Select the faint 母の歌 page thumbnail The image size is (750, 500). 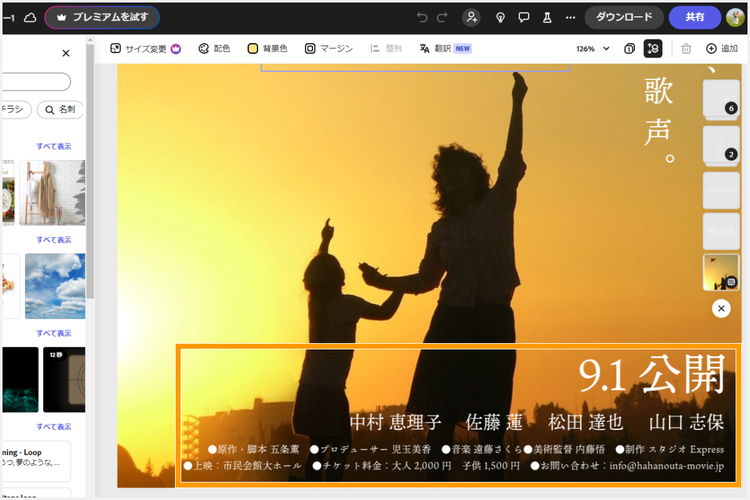point(721,232)
